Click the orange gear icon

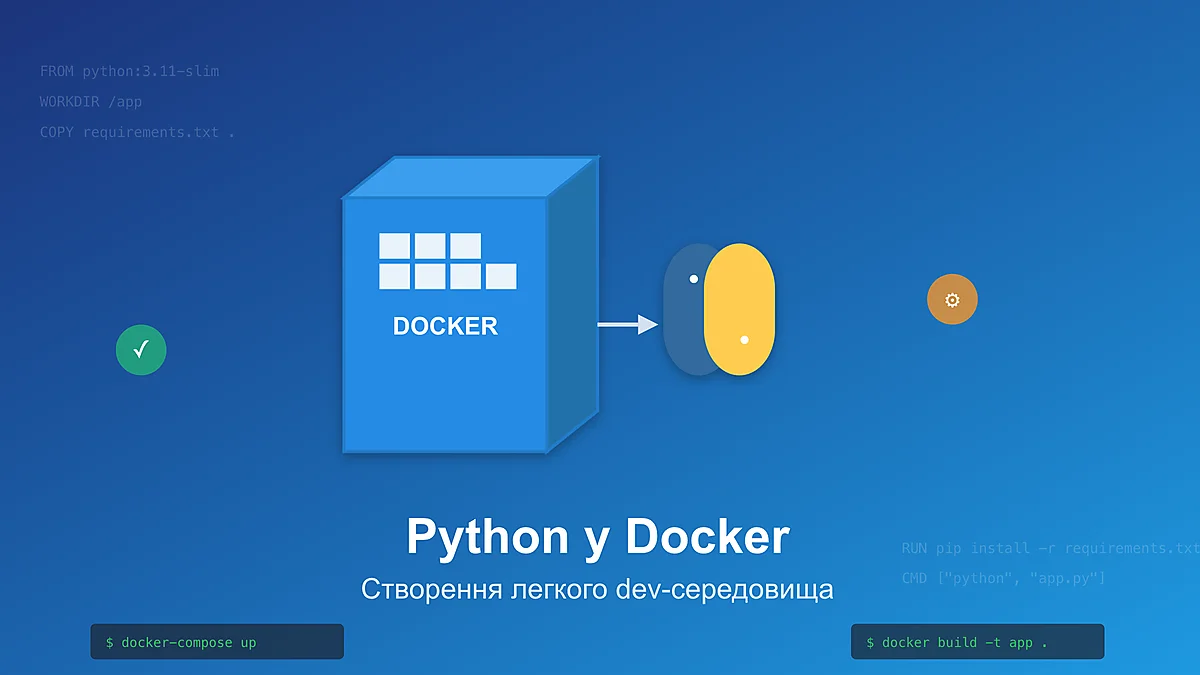tap(952, 299)
